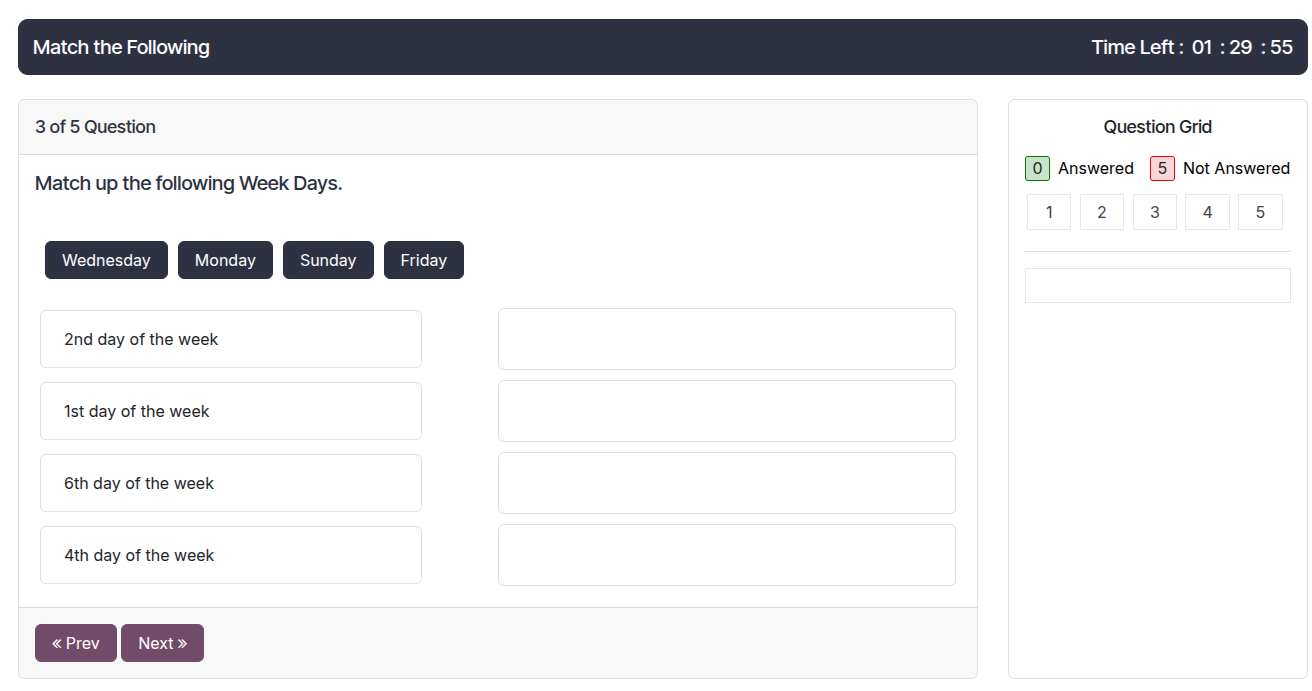The width and height of the screenshot is (1312, 691).
Task: Click the '2nd day of the week' label
Action: pyautogui.click(x=141, y=339)
